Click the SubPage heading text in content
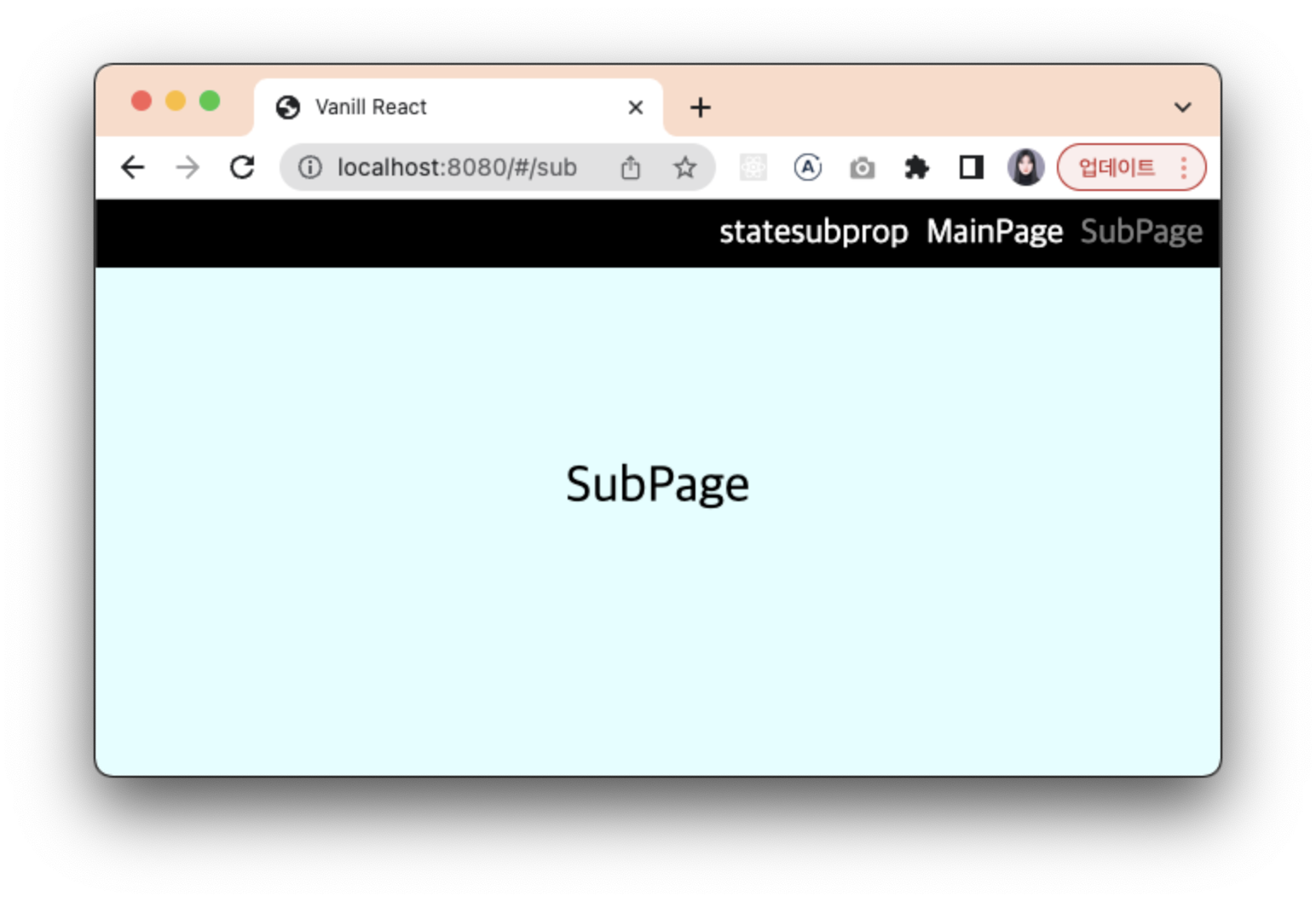1316x902 pixels. point(657,484)
